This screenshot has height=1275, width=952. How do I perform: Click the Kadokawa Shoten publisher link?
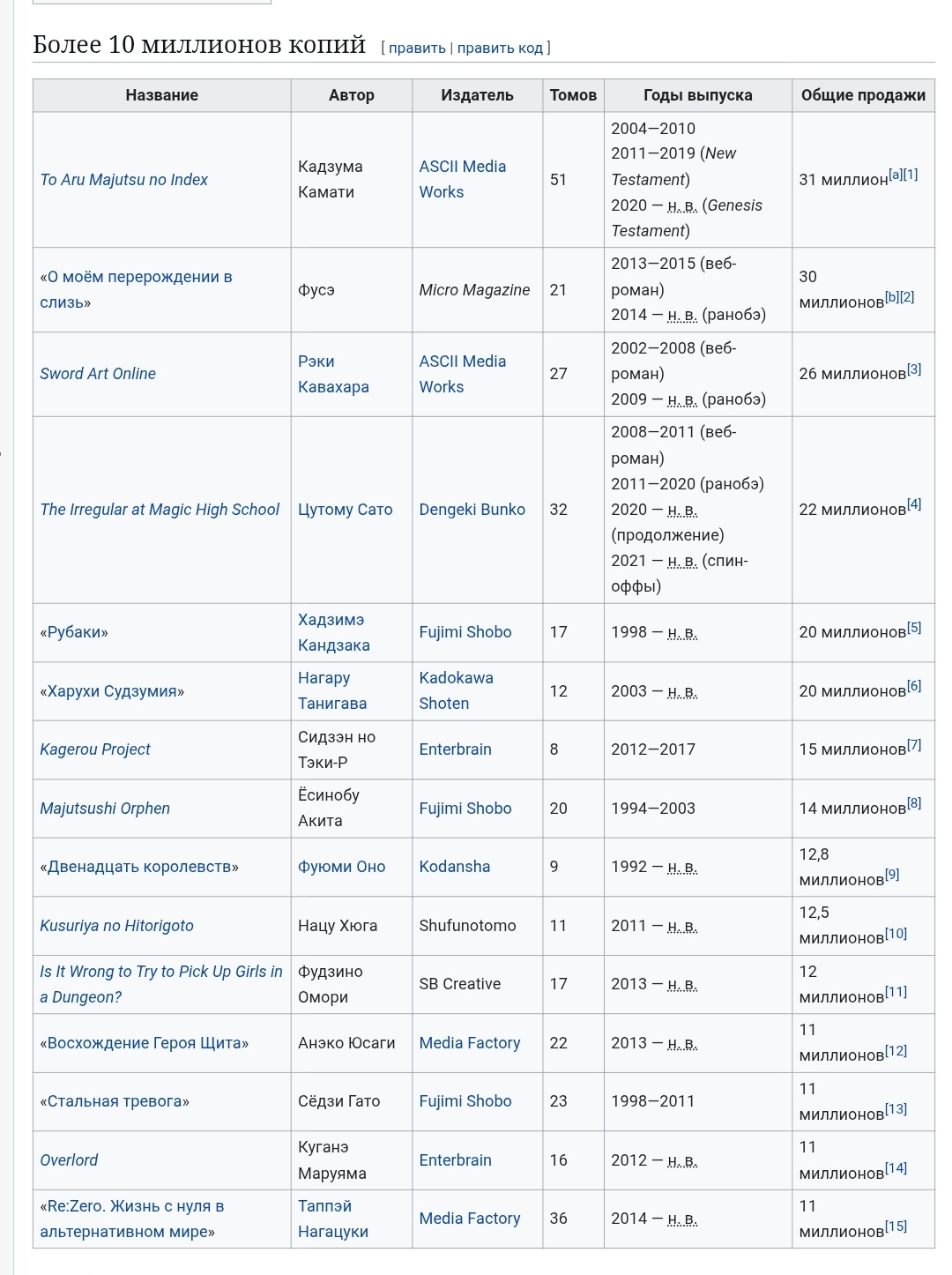click(456, 690)
